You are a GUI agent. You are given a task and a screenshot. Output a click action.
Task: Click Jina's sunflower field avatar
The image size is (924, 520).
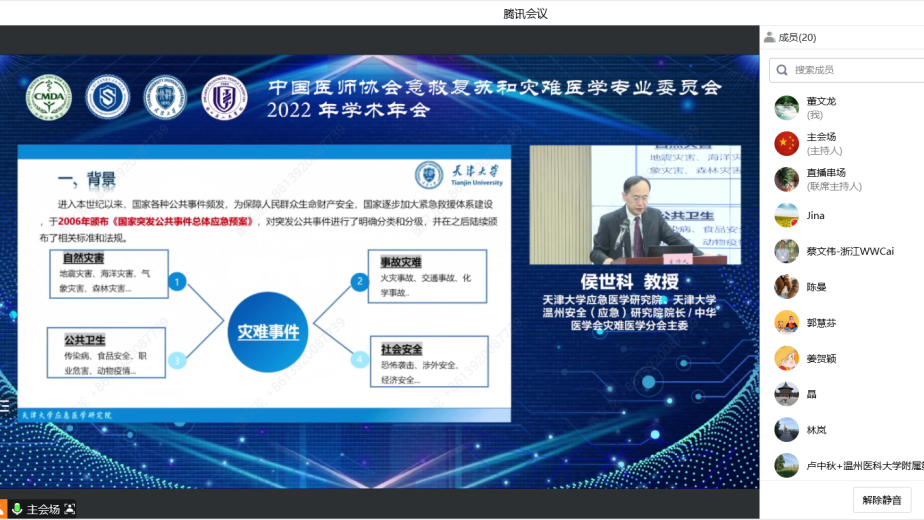(786, 215)
